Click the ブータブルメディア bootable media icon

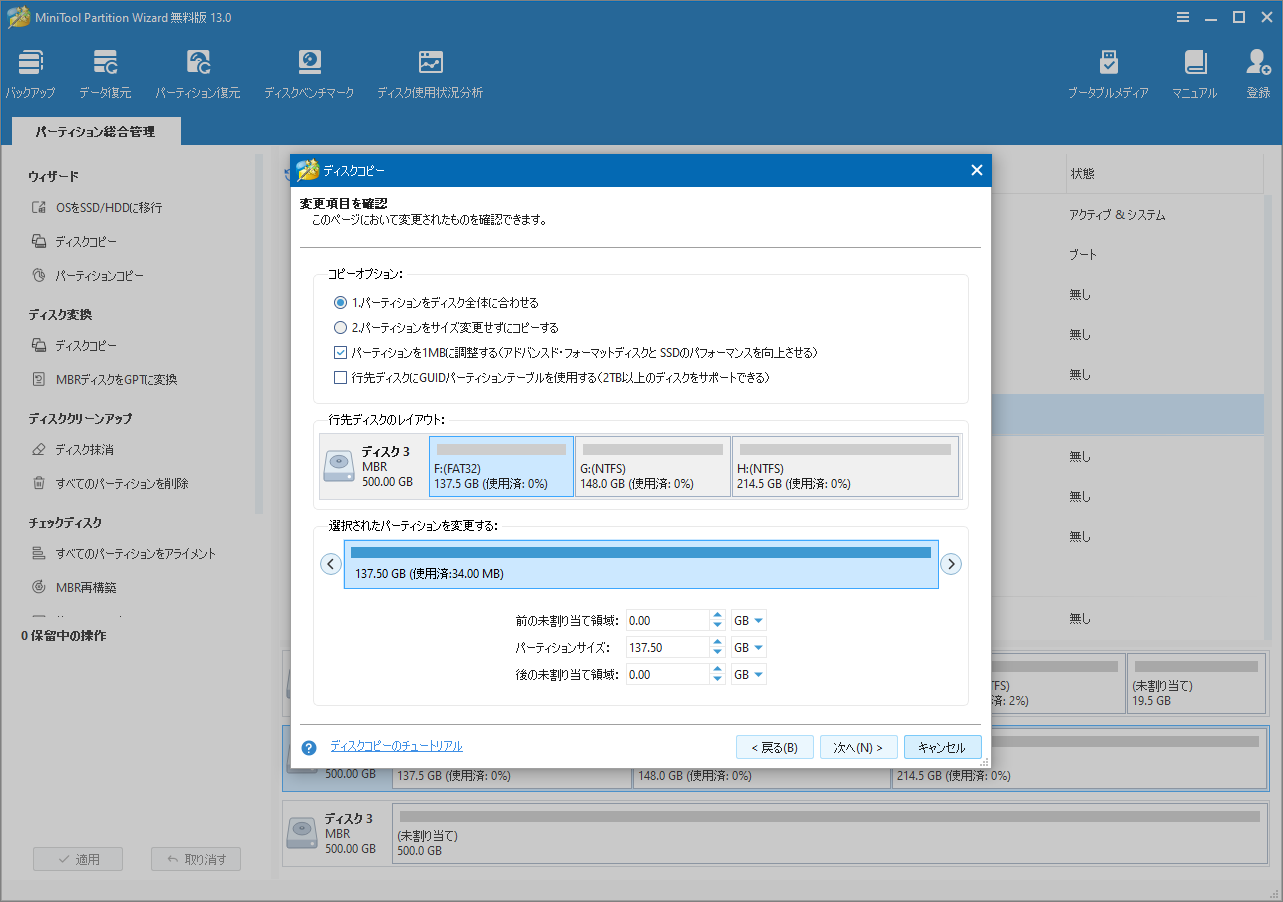[x=1108, y=64]
